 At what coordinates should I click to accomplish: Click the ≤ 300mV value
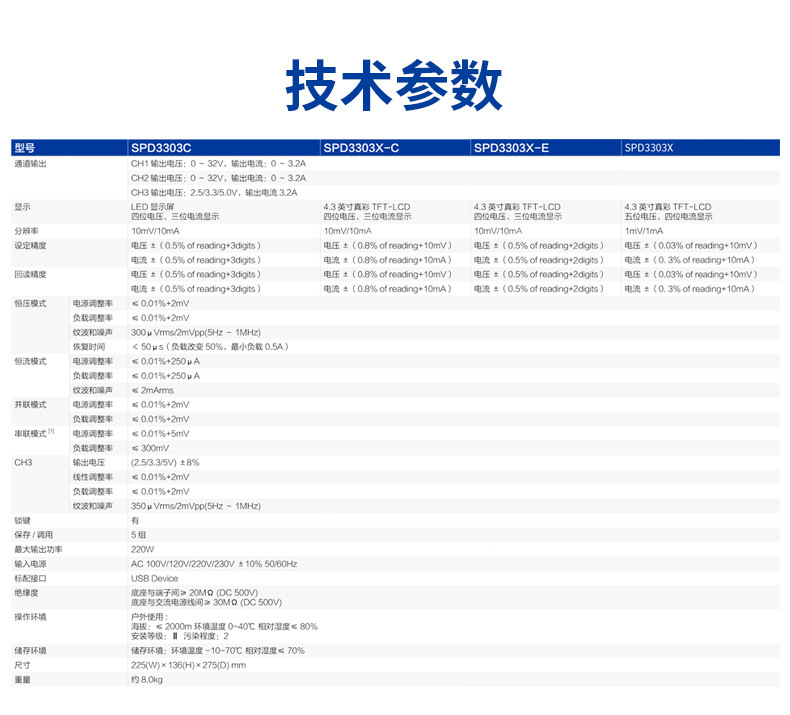(x=150, y=448)
